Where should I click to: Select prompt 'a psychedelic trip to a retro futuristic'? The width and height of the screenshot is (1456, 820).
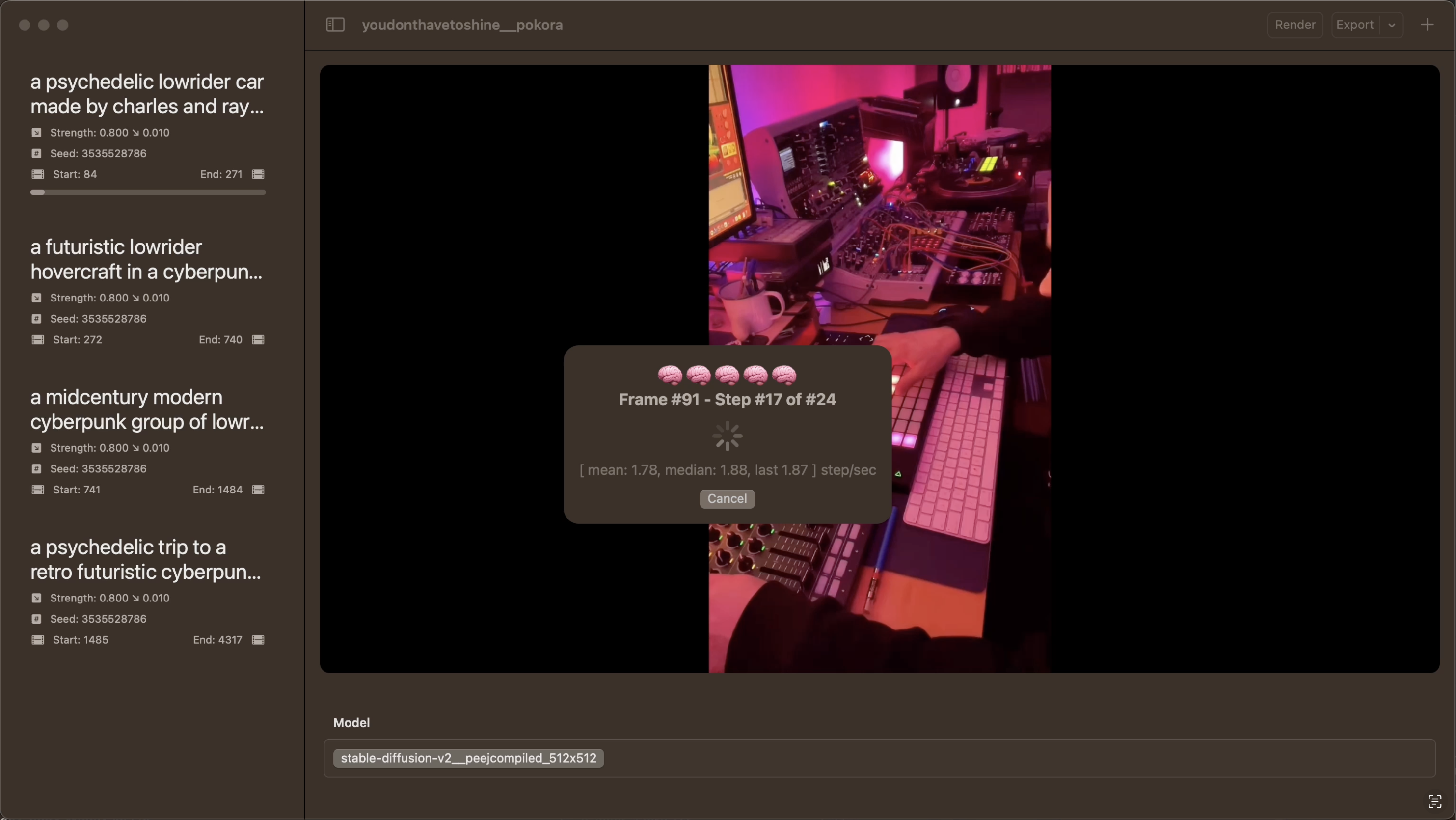click(146, 559)
